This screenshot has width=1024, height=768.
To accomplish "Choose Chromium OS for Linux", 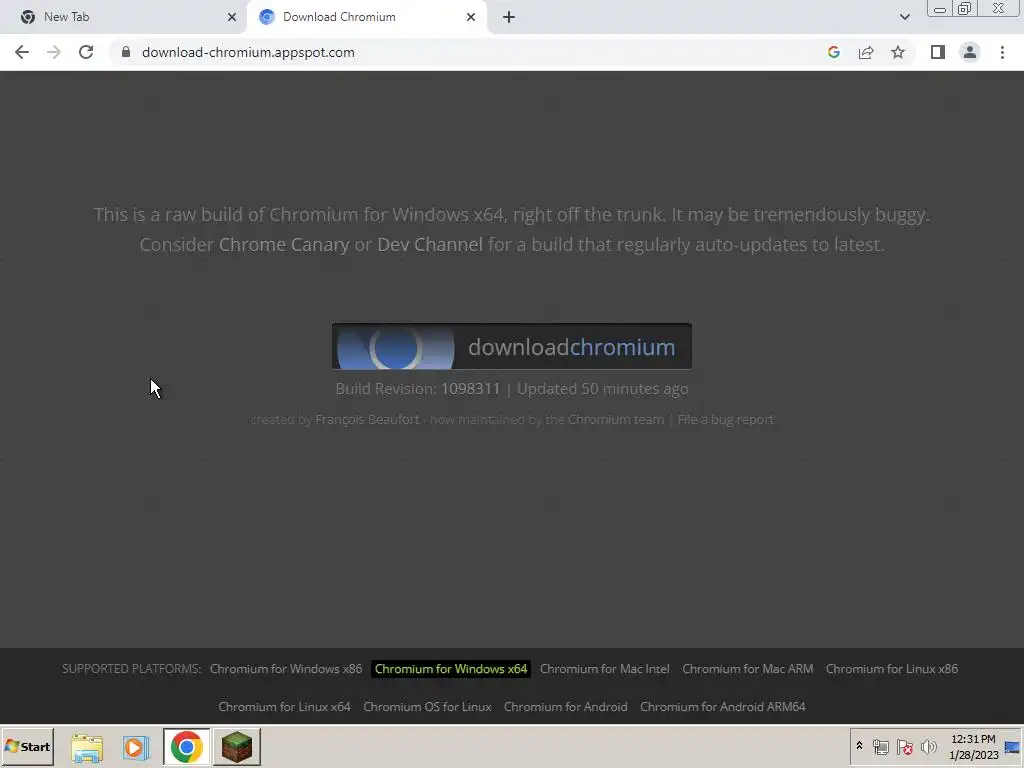I will (x=427, y=707).
